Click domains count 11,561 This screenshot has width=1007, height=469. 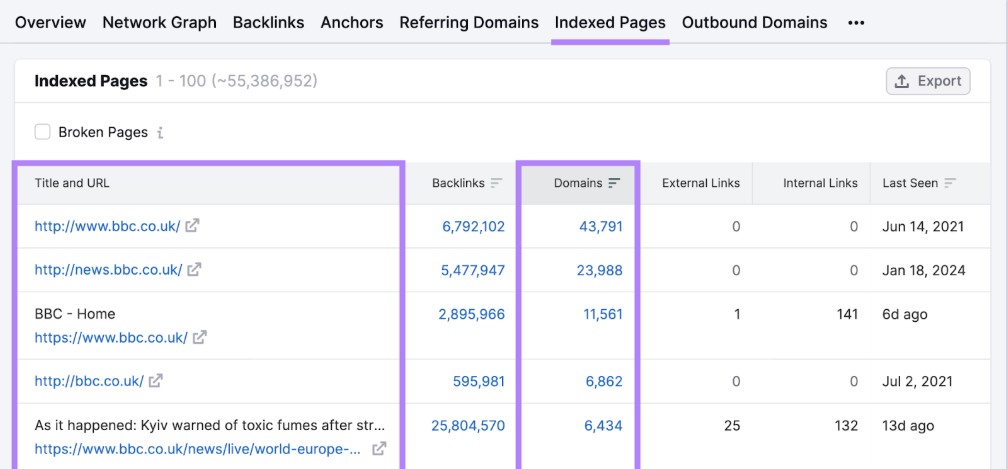point(604,314)
